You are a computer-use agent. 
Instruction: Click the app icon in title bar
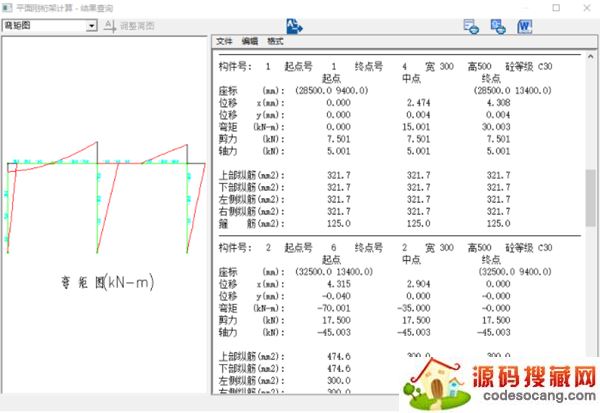coord(7,8)
